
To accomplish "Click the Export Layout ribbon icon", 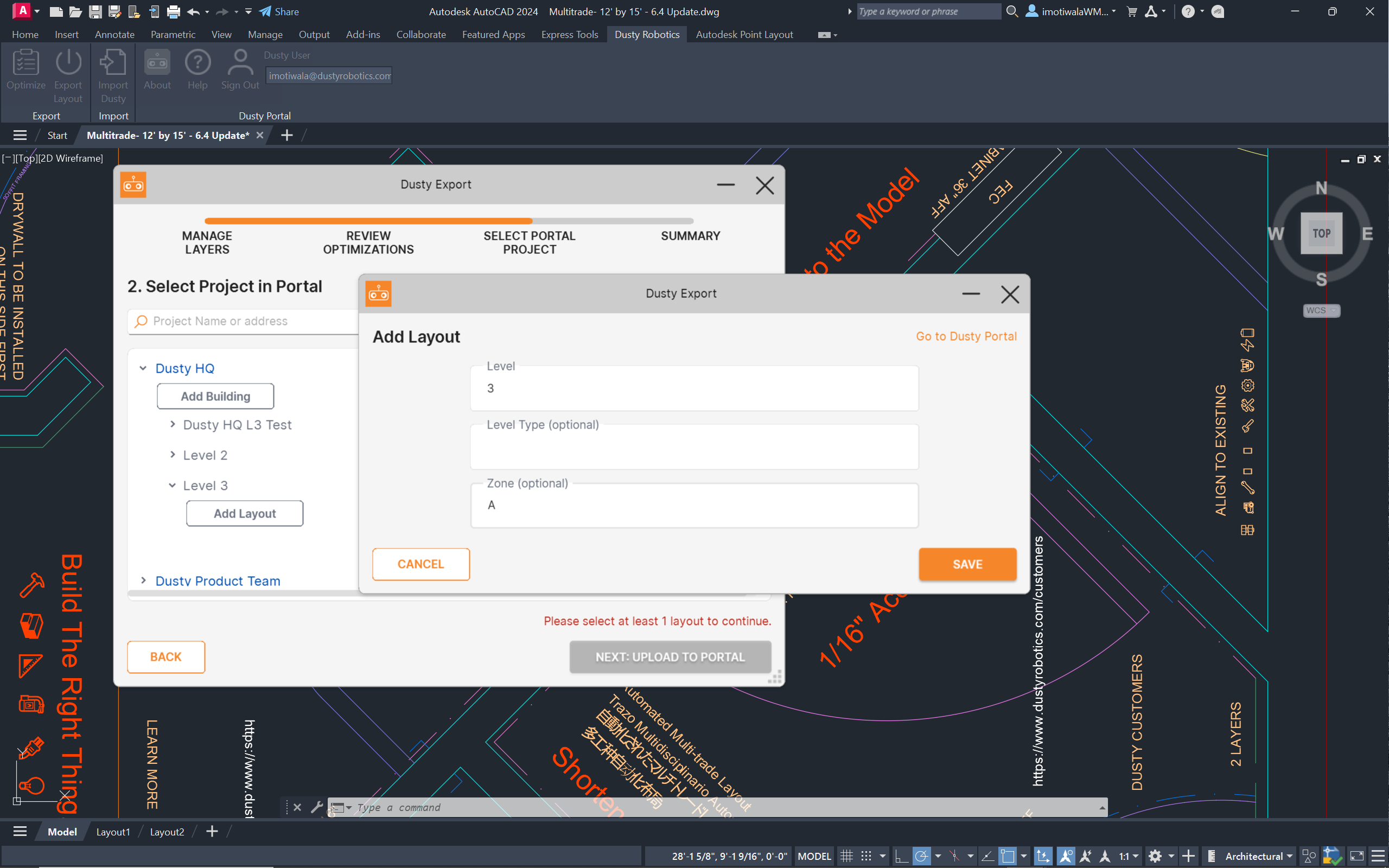I will click(68, 62).
